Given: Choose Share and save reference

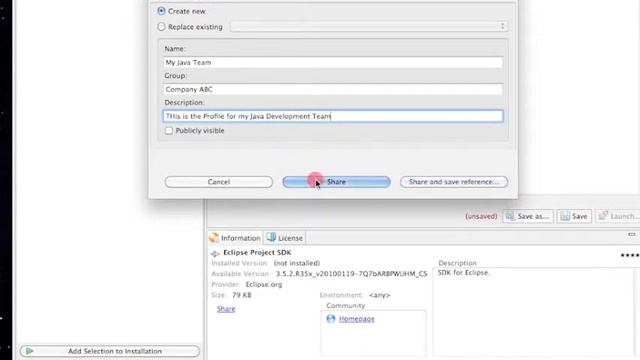Looking at the screenshot, I should (x=454, y=182).
